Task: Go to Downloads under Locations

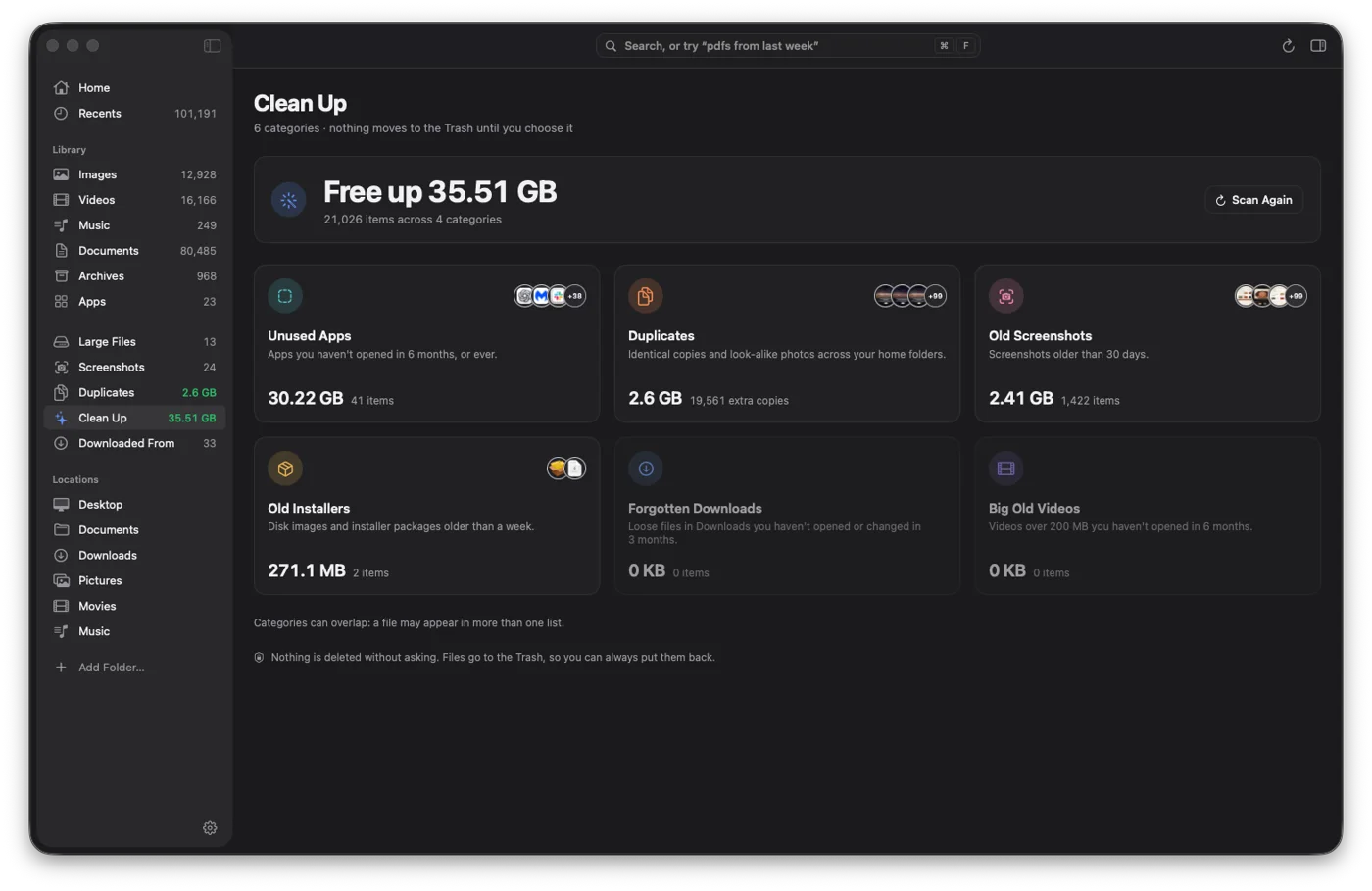Action: click(134, 556)
